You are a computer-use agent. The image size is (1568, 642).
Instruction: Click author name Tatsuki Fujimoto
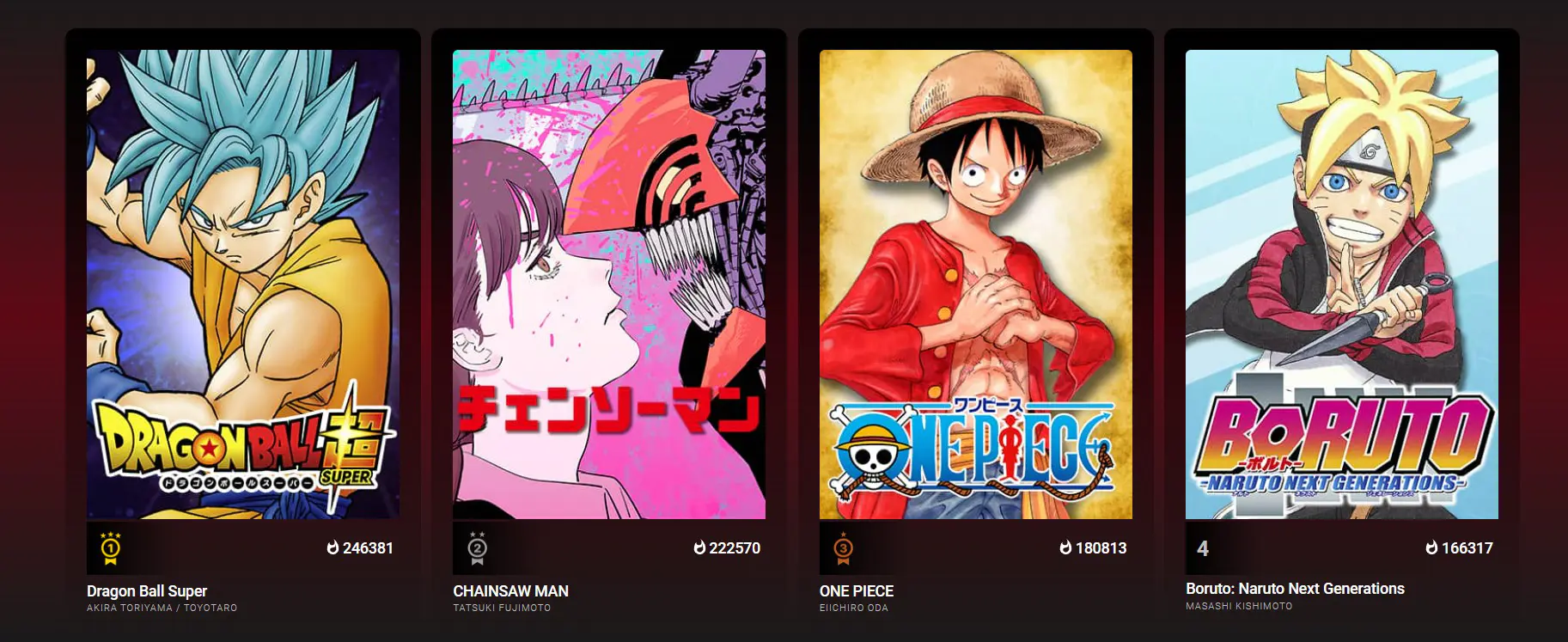pyautogui.click(x=502, y=608)
